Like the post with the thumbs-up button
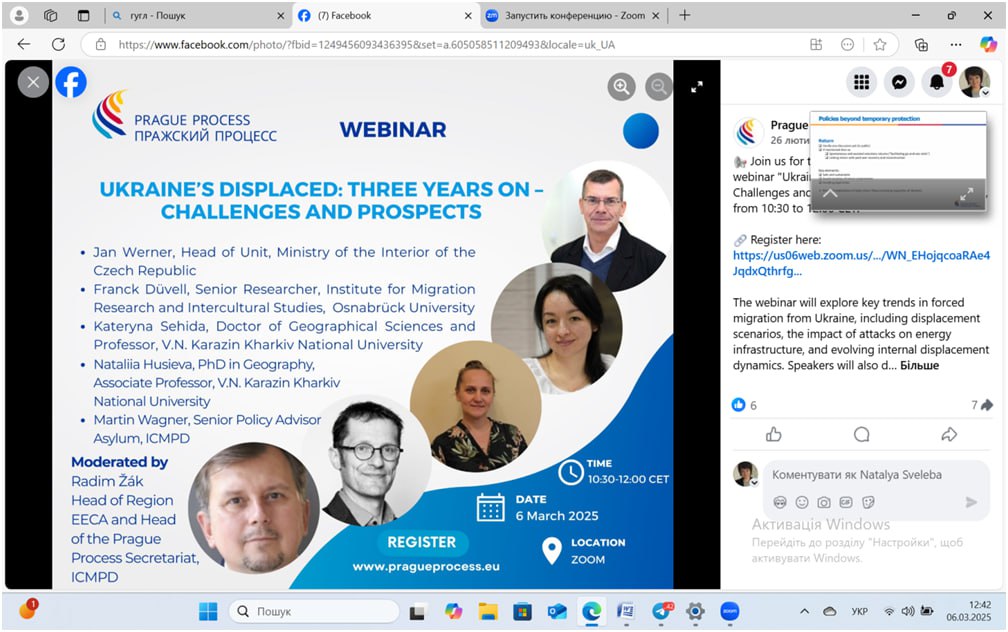The image size is (1008, 632). 773,434
